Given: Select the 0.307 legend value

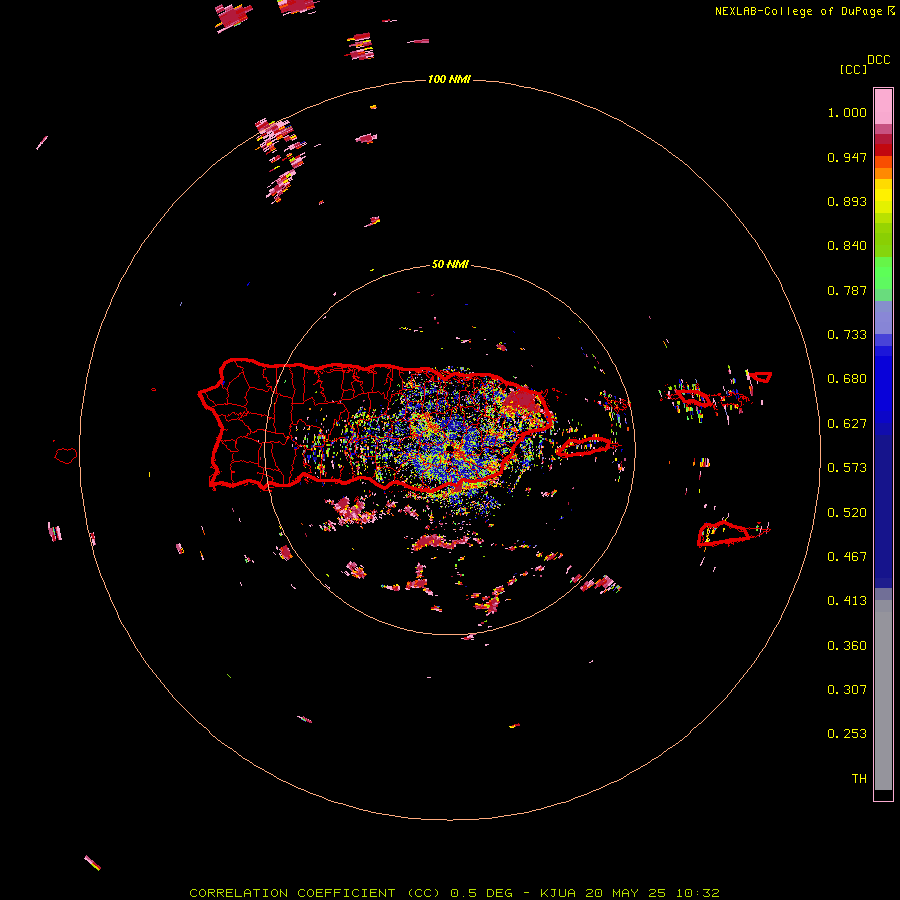Looking at the screenshot, I should pos(847,690).
